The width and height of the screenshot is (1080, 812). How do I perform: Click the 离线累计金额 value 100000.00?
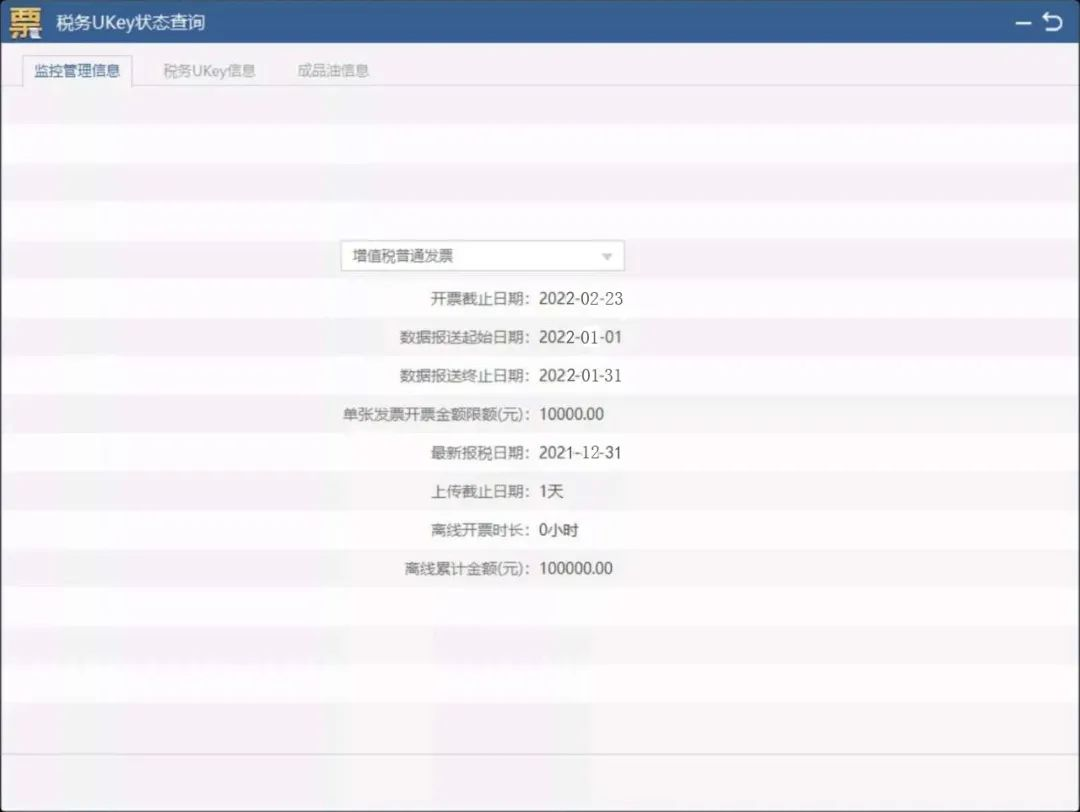577,568
